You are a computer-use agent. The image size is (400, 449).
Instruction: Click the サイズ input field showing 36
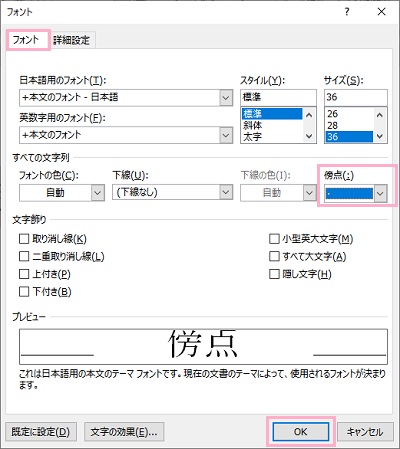point(356,97)
